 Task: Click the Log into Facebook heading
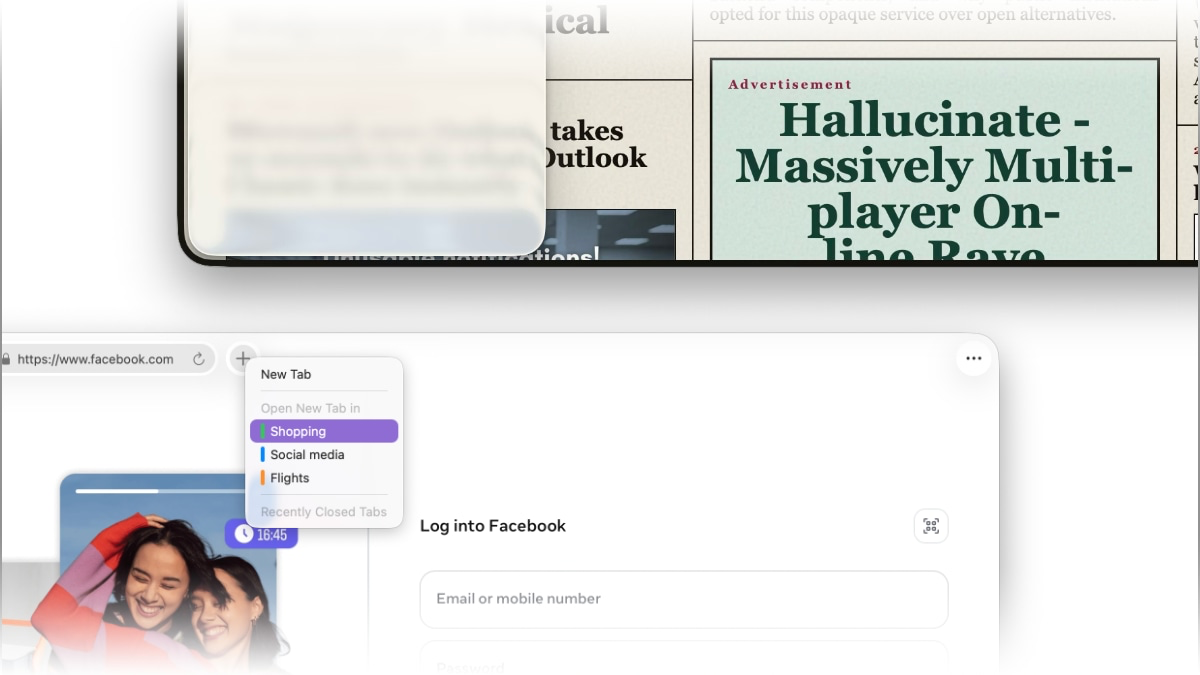pos(493,526)
